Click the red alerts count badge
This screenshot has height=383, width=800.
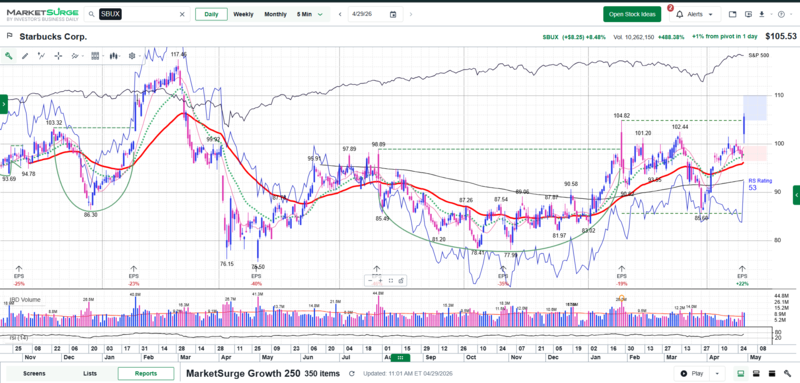point(670,8)
